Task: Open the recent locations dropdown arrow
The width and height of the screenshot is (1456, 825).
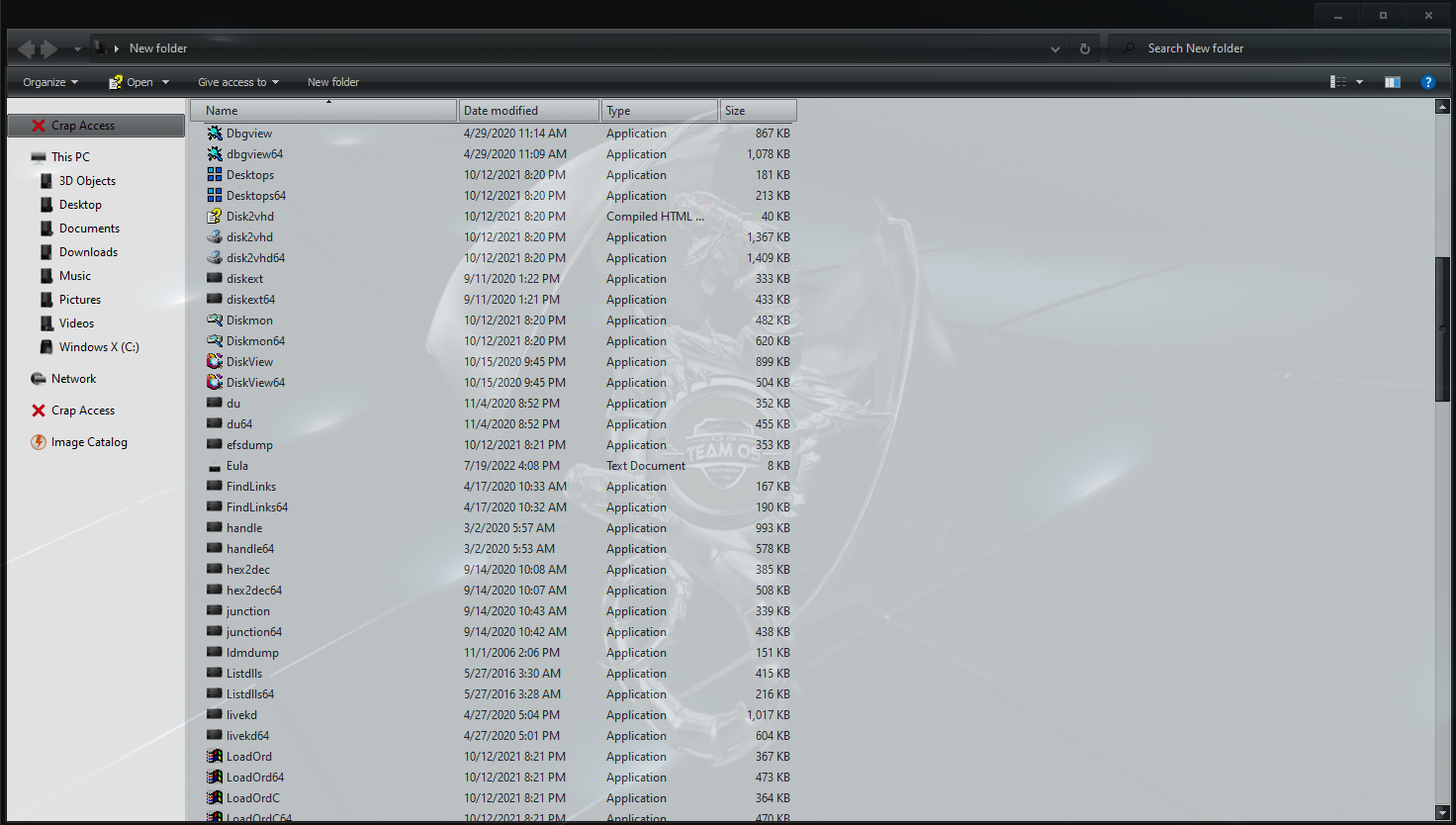Action: tap(77, 48)
